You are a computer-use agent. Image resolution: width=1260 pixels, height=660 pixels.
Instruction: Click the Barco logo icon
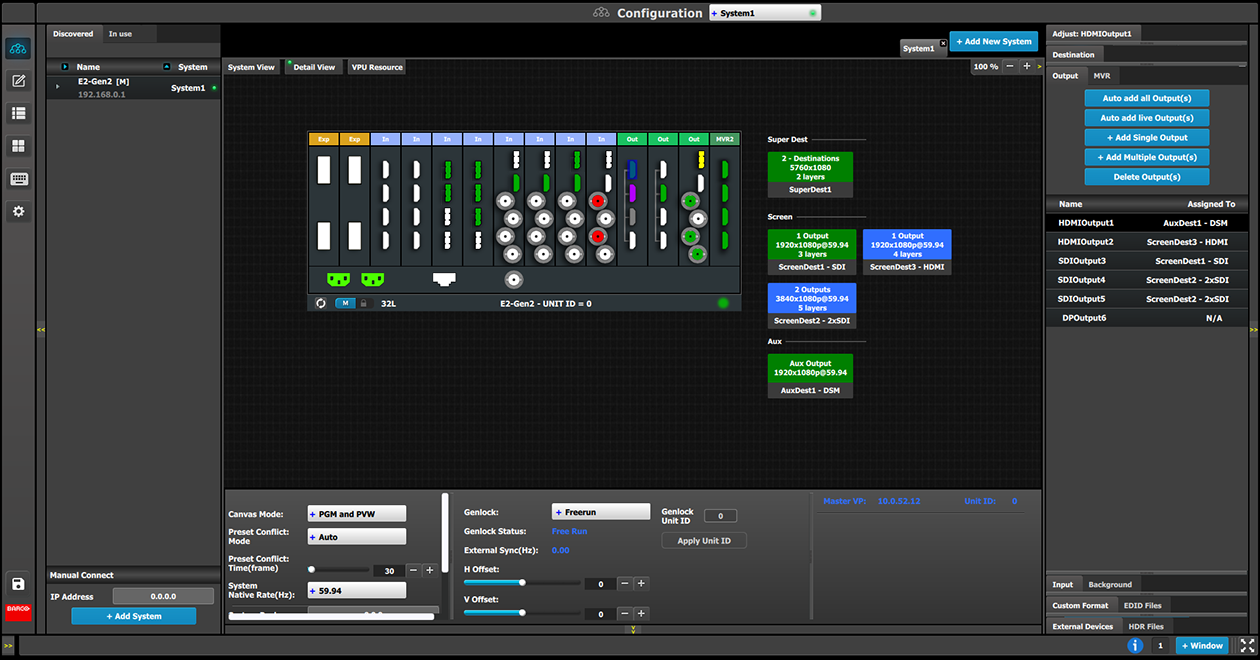click(x=18, y=611)
